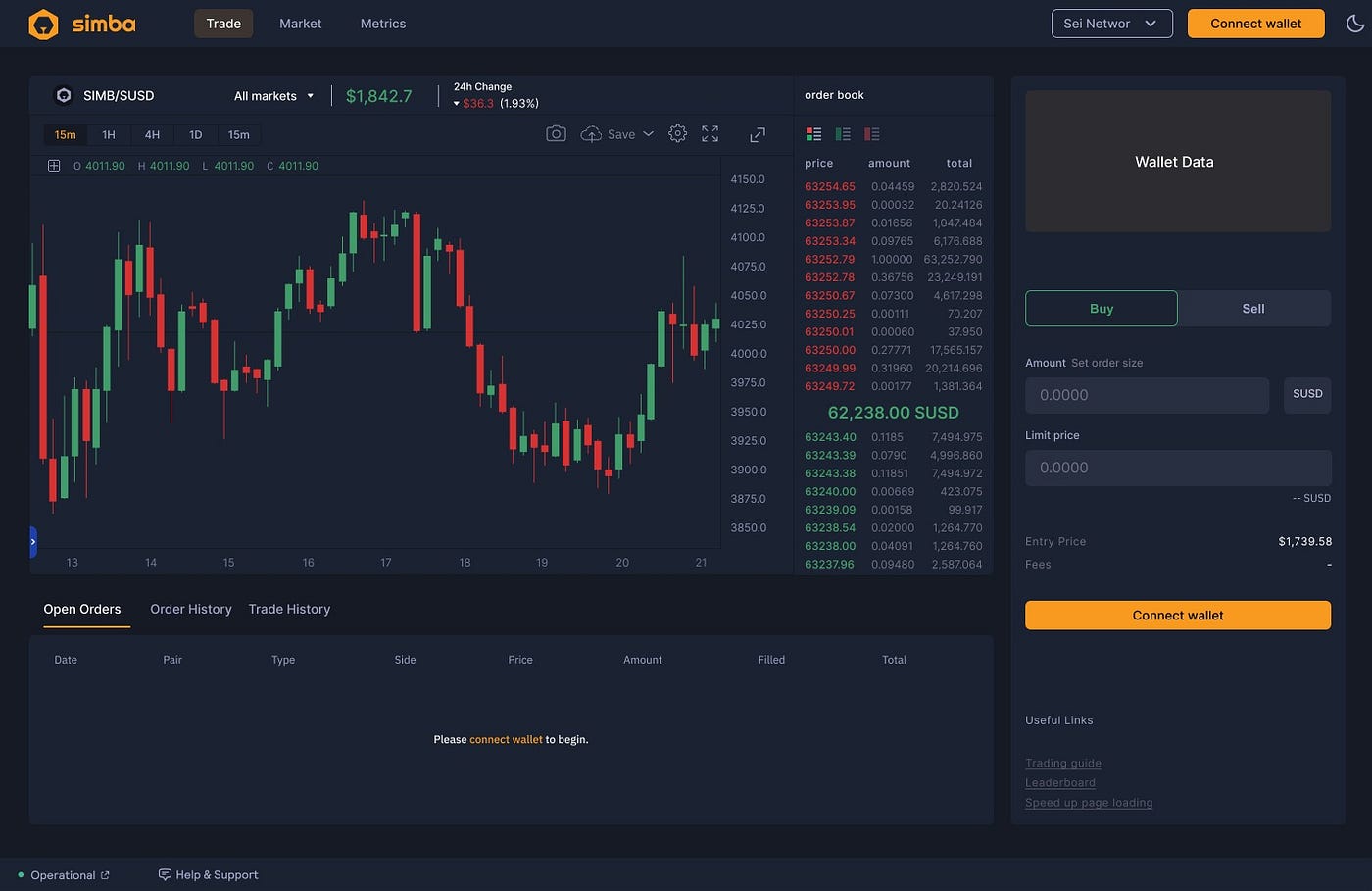The height and width of the screenshot is (891, 1372).
Task: Open chart settings via the gear icon
Action: coord(677,133)
